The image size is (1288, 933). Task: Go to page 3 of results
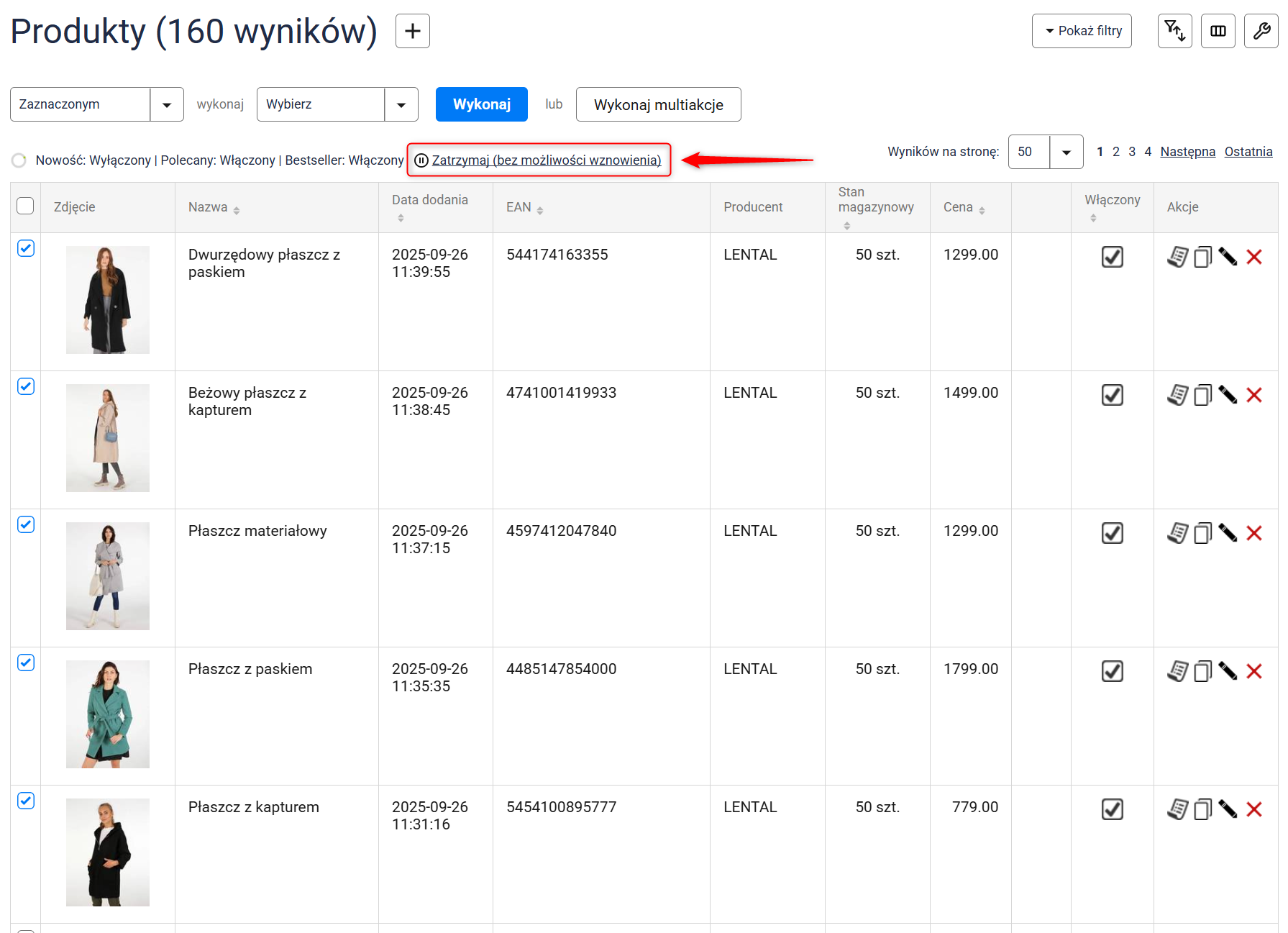(1132, 152)
